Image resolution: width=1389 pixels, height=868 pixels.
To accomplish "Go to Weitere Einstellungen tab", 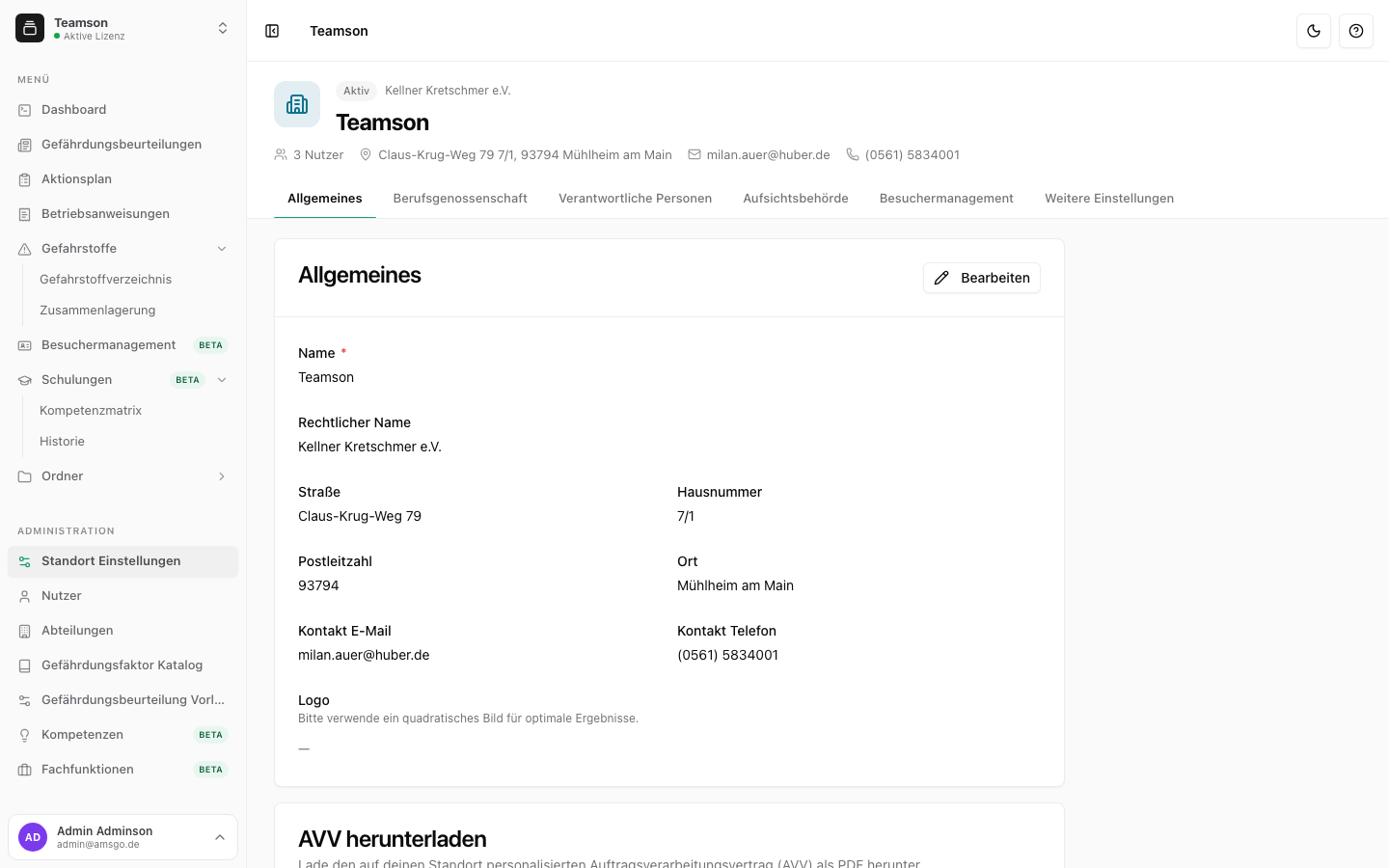I will [1109, 199].
